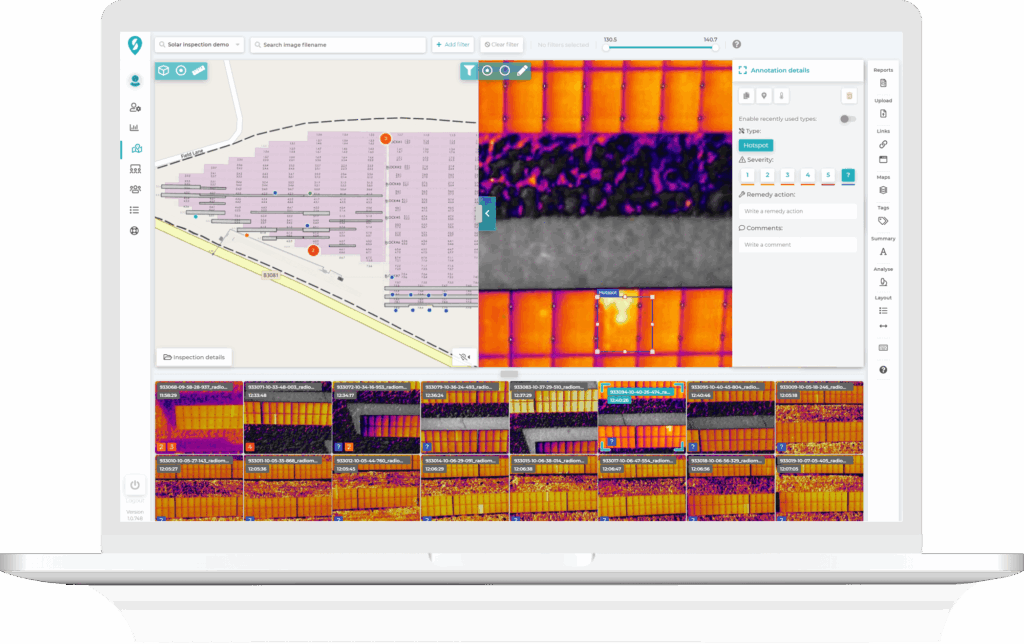The width and height of the screenshot is (1024, 644).
Task: Open the statistics chart sidebar item
Action: tap(134, 128)
